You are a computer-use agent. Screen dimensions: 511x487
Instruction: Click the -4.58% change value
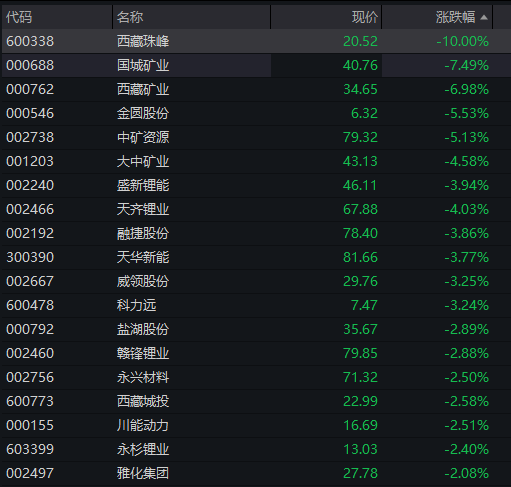tap(467, 161)
